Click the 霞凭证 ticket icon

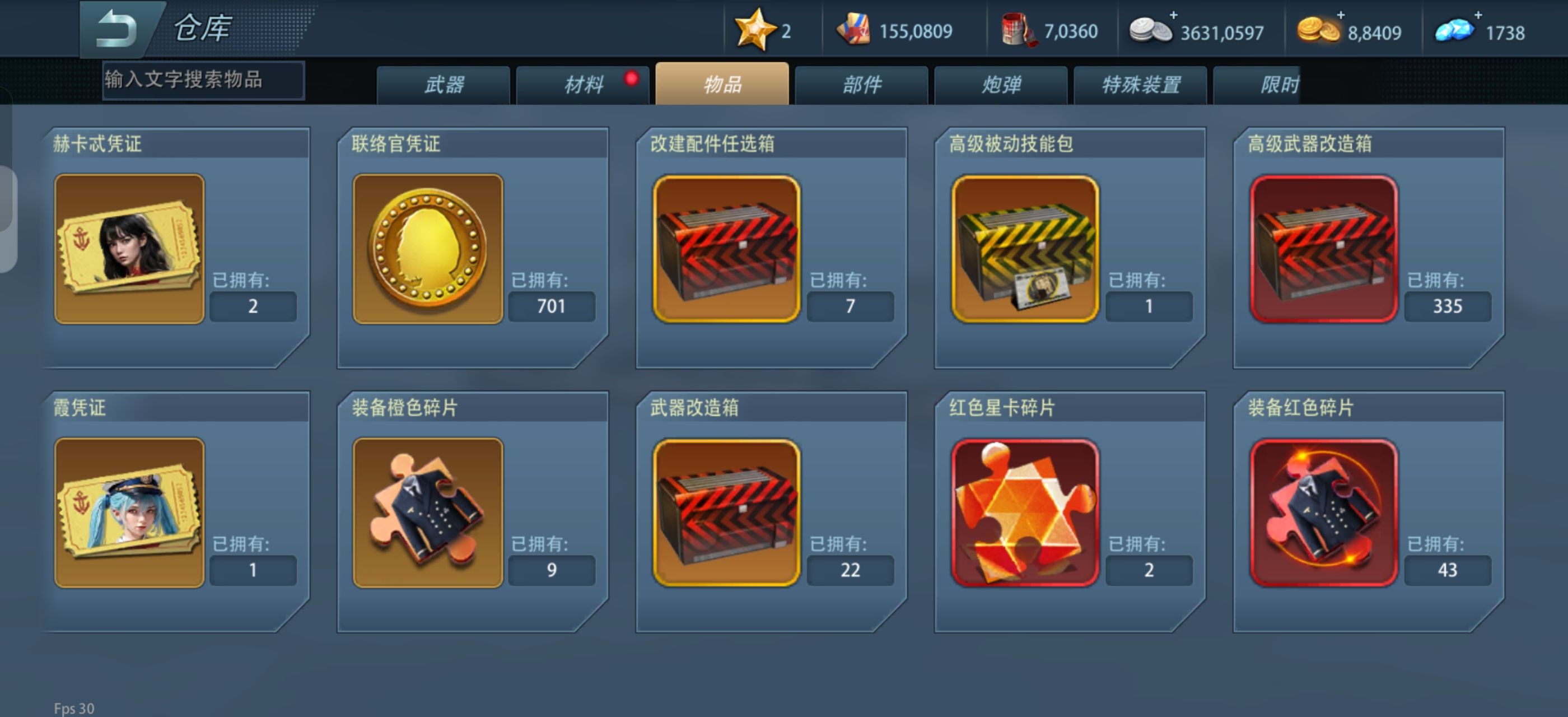(x=129, y=513)
